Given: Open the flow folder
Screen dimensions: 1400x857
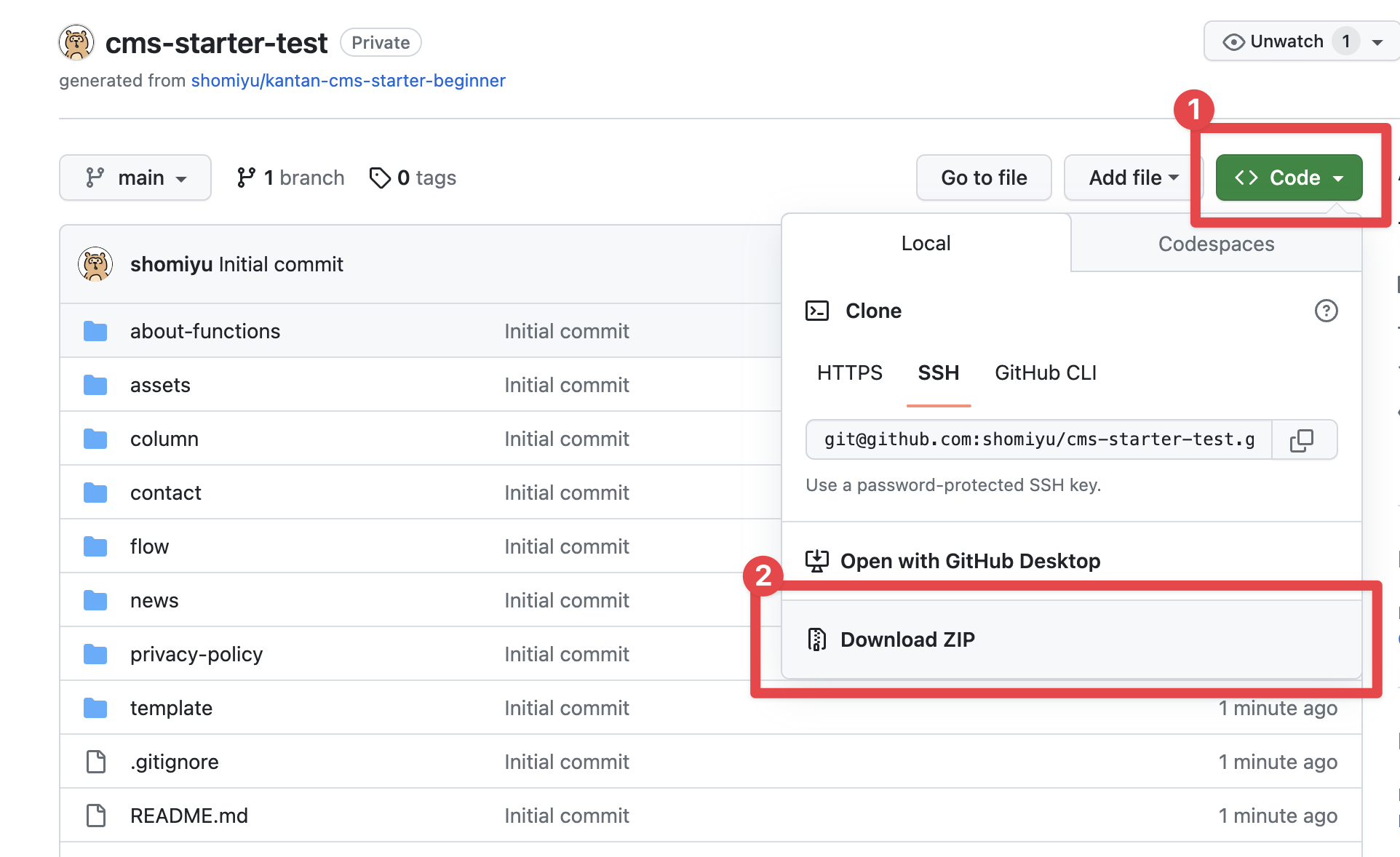Looking at the screenshot, I should click(x=149, y=547).
